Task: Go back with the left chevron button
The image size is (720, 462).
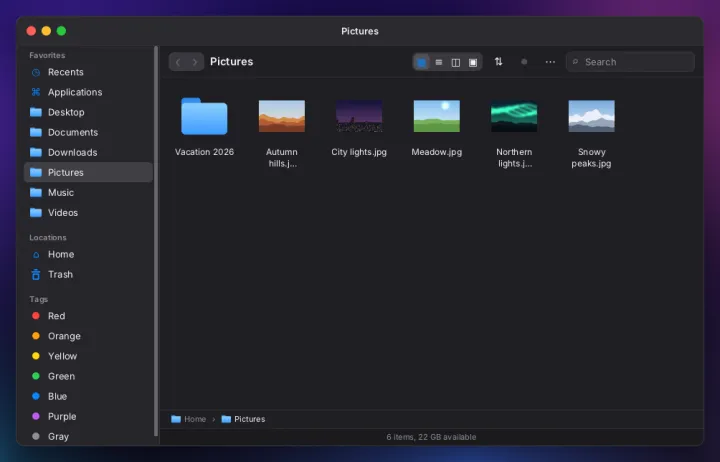Action: [x=178, y=62]
